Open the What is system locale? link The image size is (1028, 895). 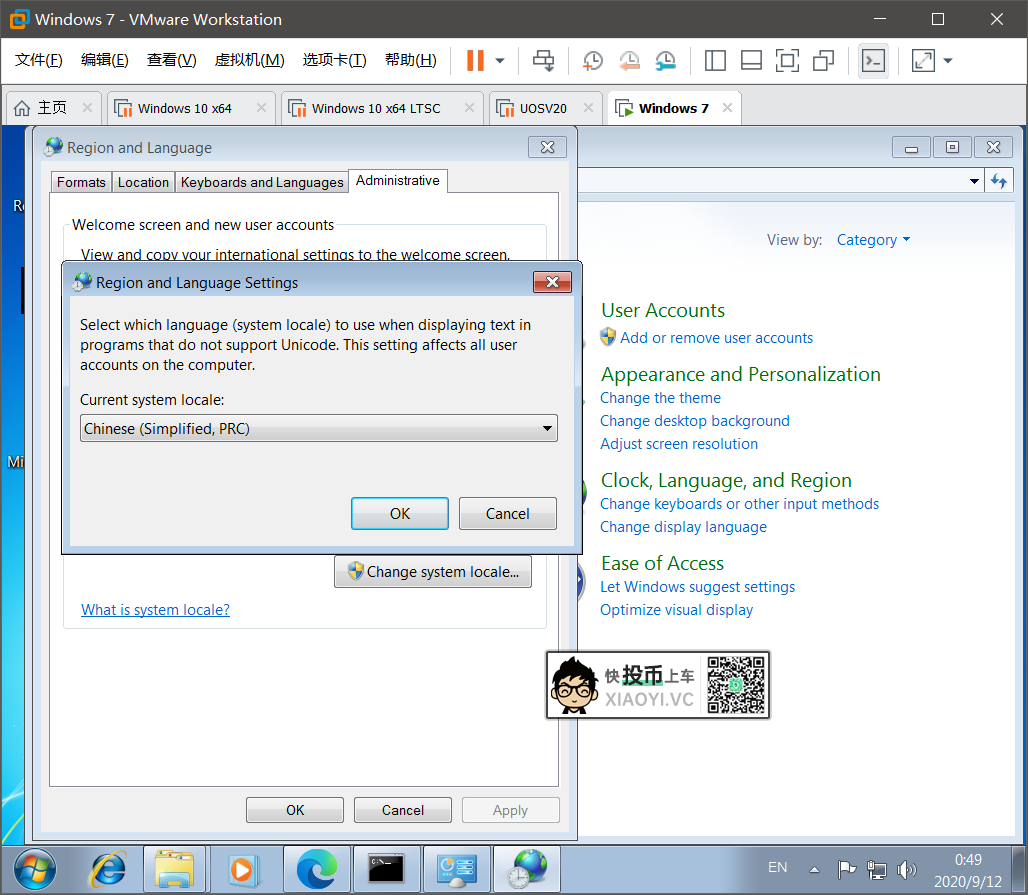click(155, 610)
